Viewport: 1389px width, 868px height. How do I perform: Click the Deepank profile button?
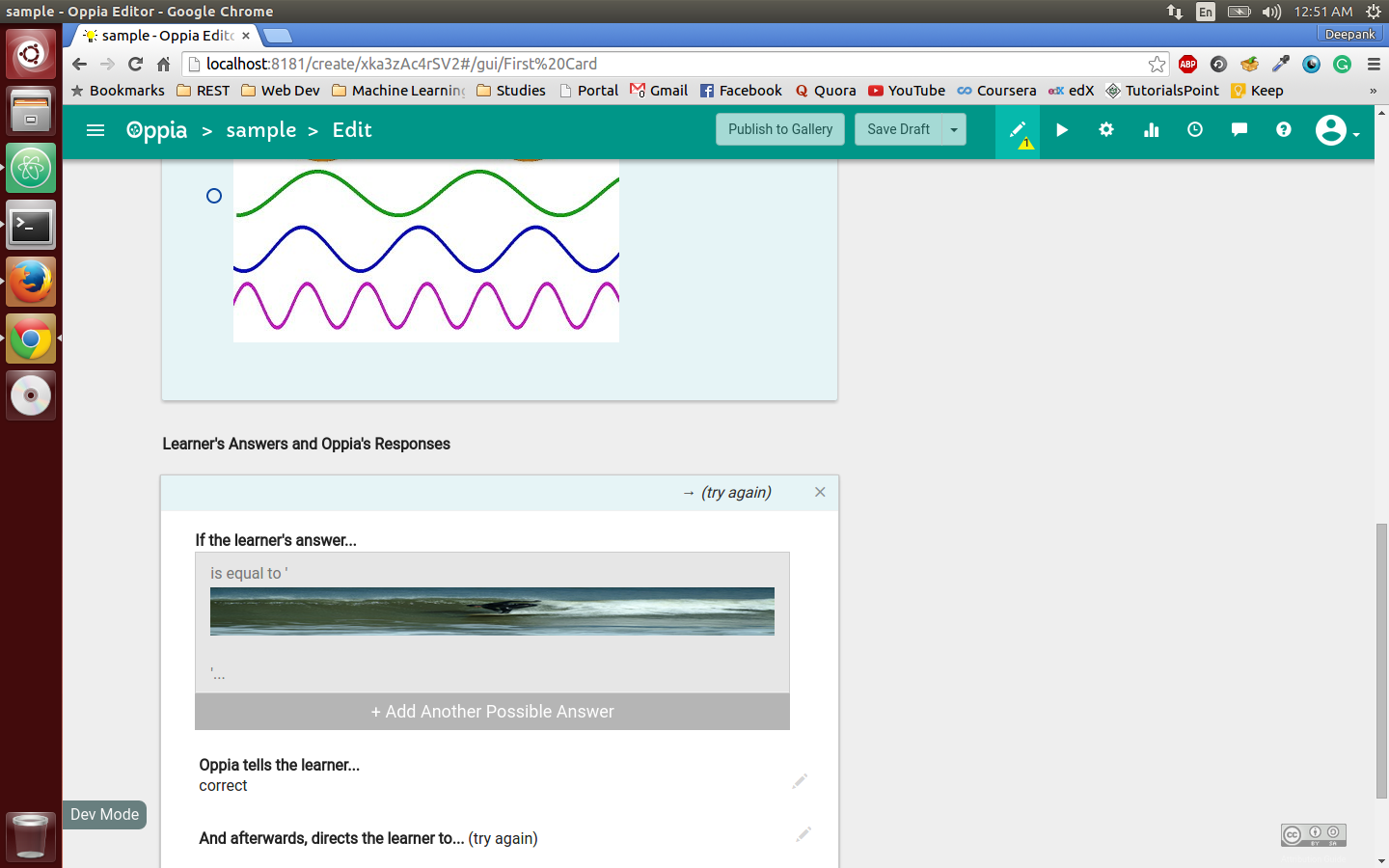pos(1349,34)
